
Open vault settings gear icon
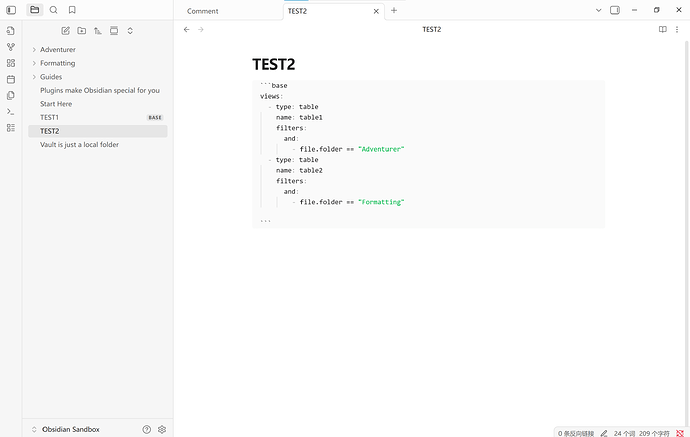click(162, 429)
